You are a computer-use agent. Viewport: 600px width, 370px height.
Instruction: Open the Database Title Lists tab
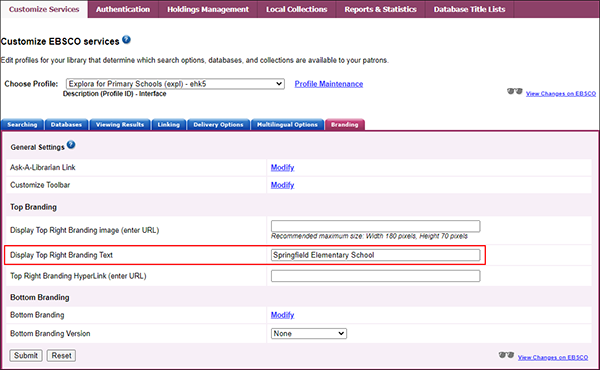coord(469,9)
